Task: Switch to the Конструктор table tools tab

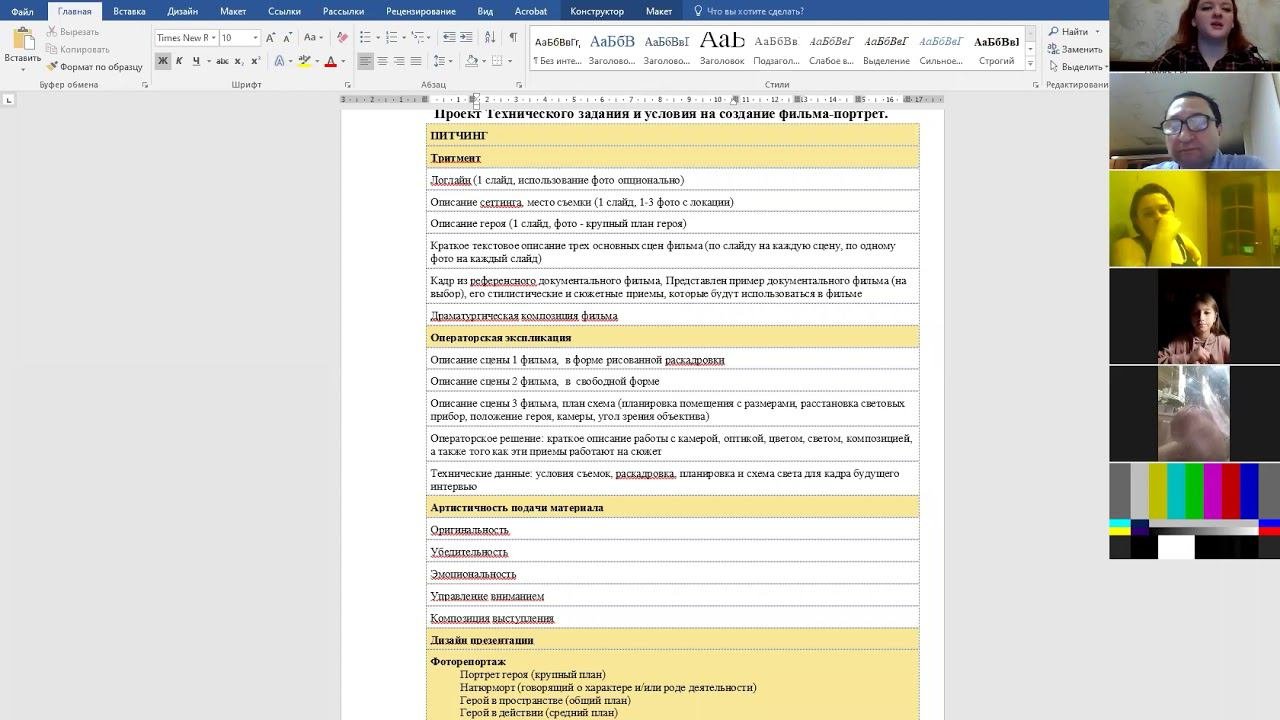Action: pos(597,12)
